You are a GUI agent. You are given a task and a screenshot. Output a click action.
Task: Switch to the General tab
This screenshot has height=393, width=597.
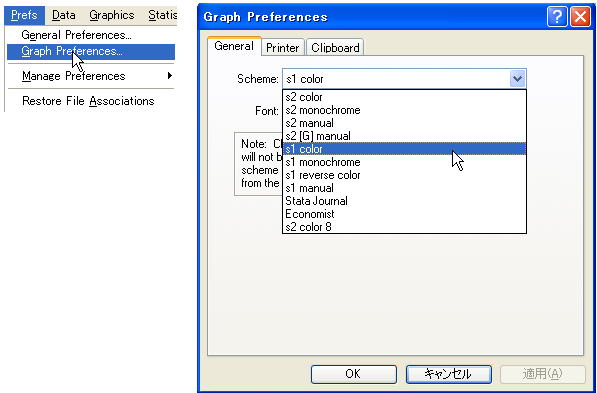pyautogui.click(x=234, y=46)
